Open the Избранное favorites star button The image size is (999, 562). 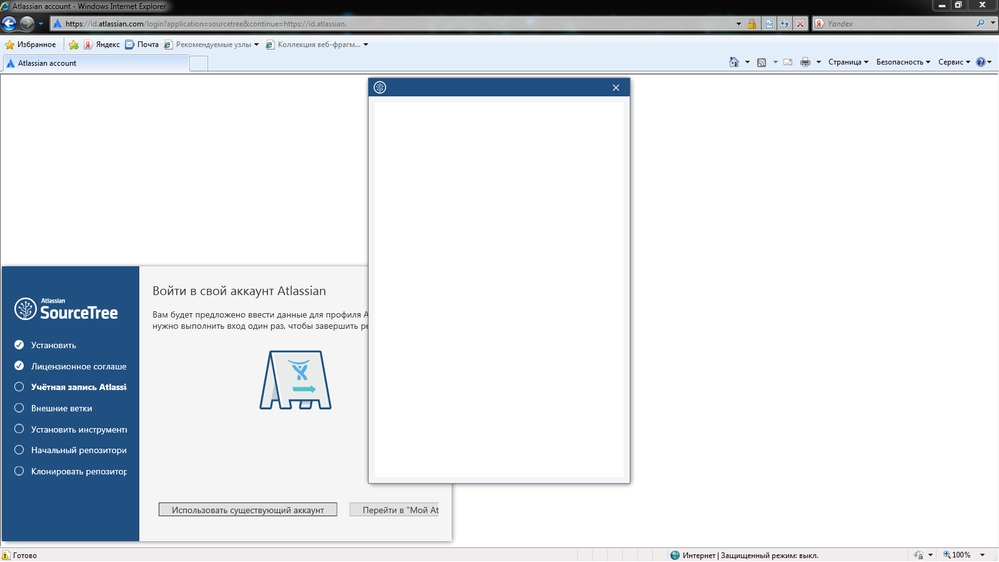point(31,45)
